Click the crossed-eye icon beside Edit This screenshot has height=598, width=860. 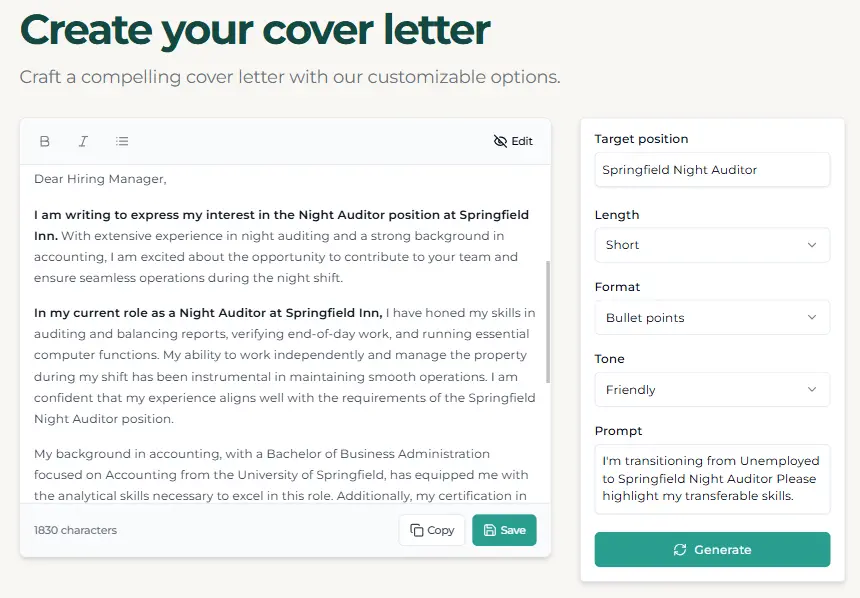(500, 142)
